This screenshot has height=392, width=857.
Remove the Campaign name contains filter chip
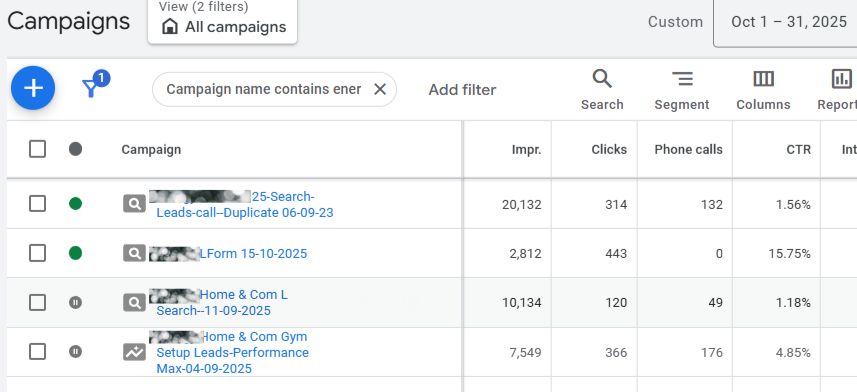[380, 89]
